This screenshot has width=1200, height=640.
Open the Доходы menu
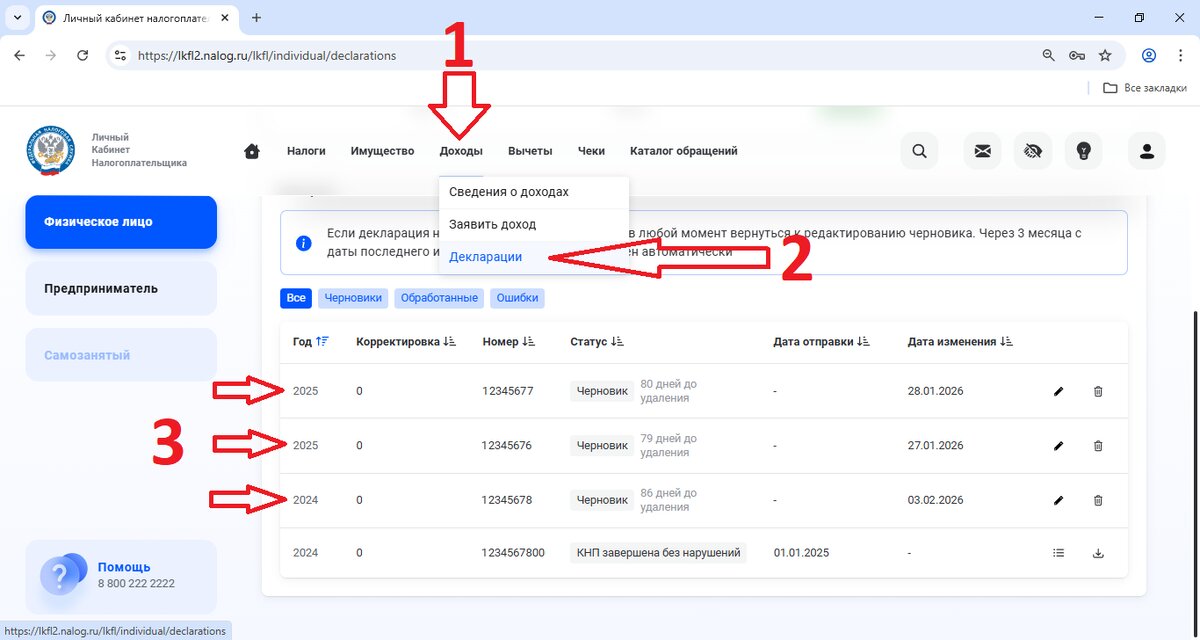coord(461,151)
